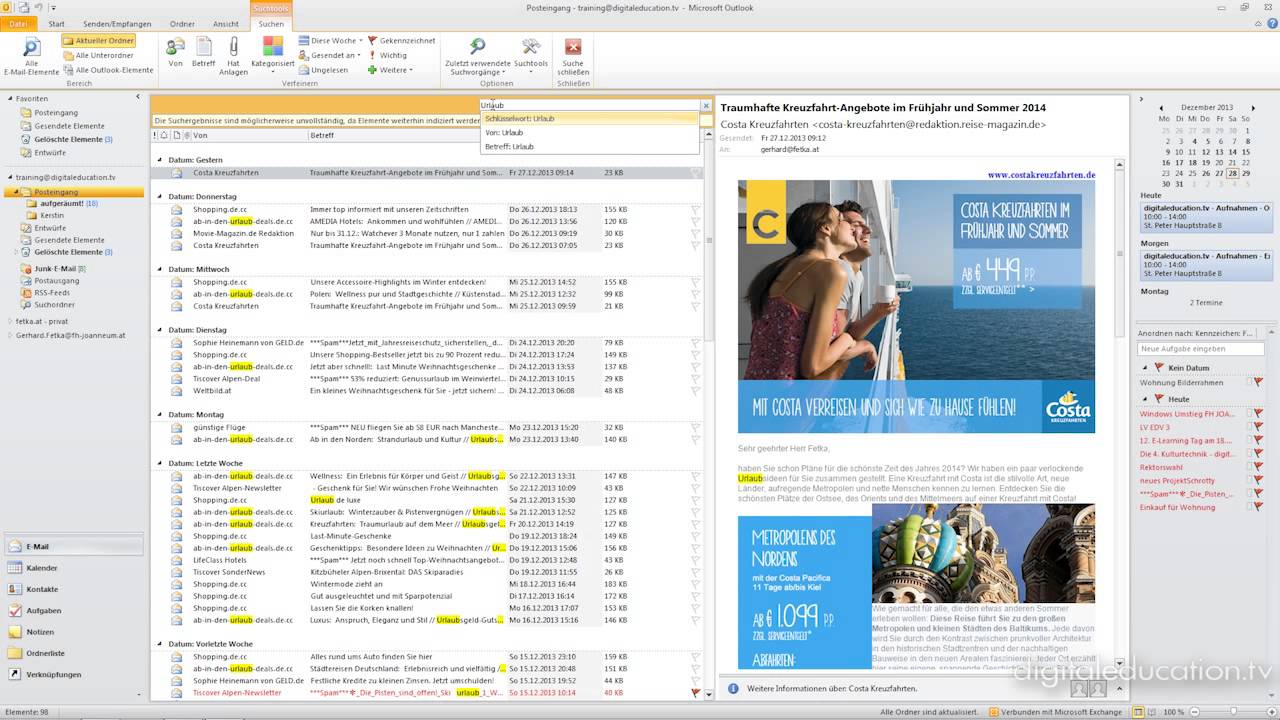Filter results by Ungelesen
Viewport: 1280px width, 720px height.
pos(323,70)
